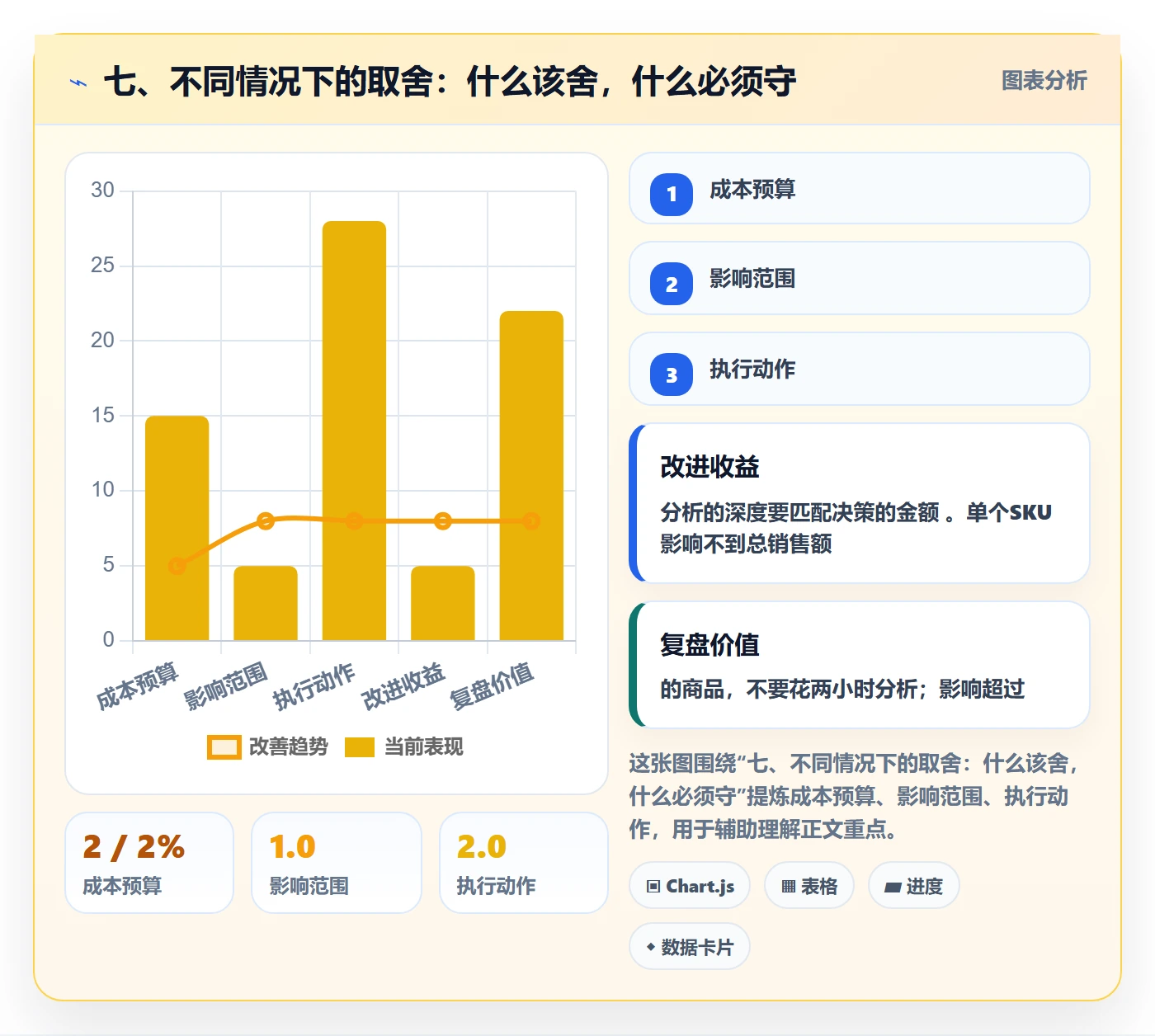The image size is (1155, 1036).
Task: Select the 数据卡片 tag
Action: (x=690, y=947)
